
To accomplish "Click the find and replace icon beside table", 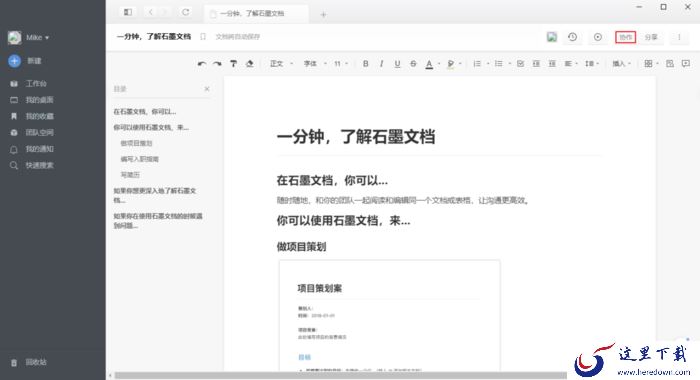I will click(x=670, y=64).
